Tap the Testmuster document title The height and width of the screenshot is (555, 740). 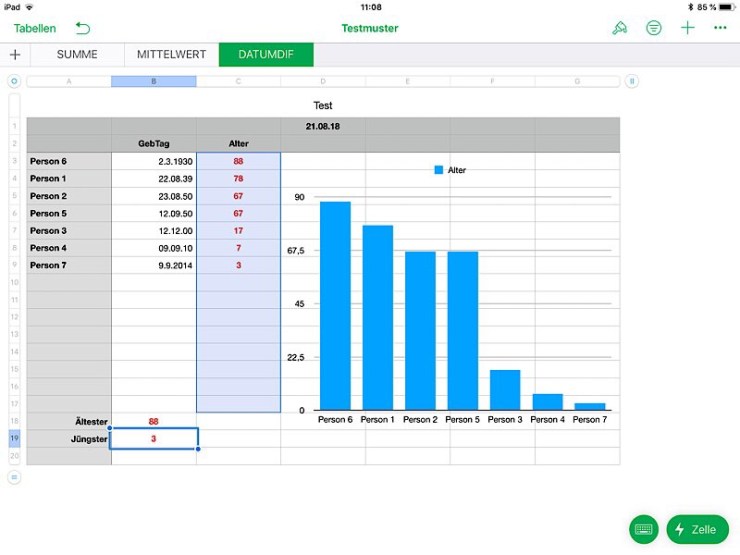click(x=370, y=28)
